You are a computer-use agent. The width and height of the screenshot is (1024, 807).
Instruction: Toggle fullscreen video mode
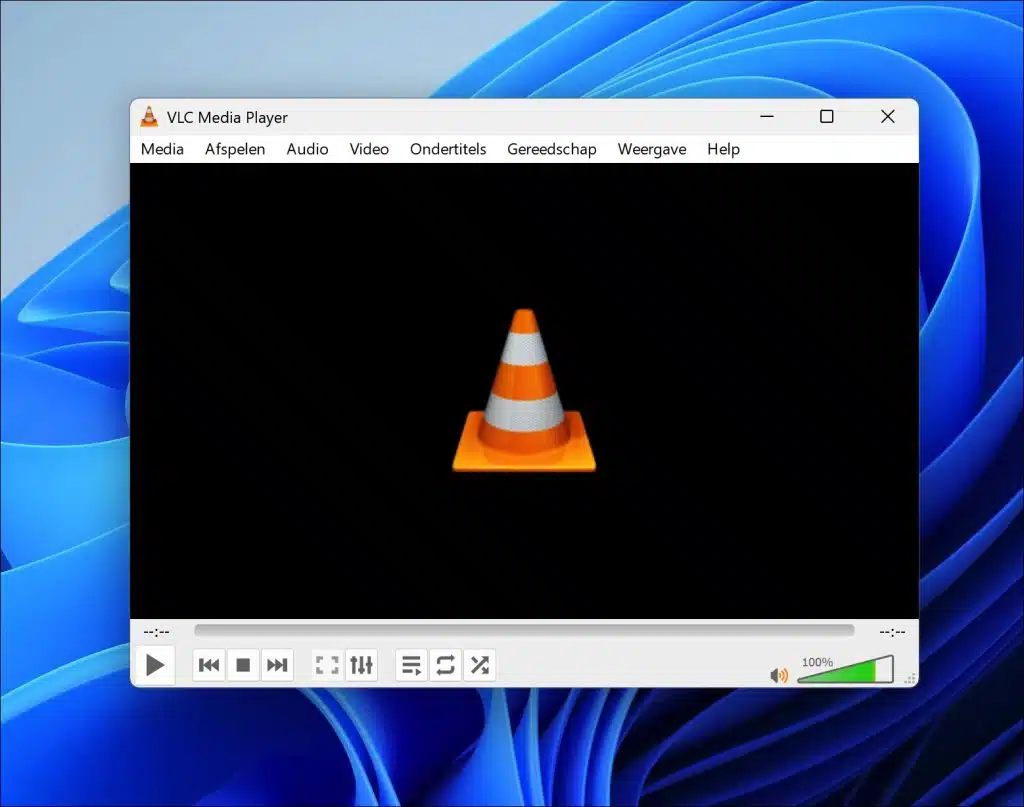click(327, 665)
